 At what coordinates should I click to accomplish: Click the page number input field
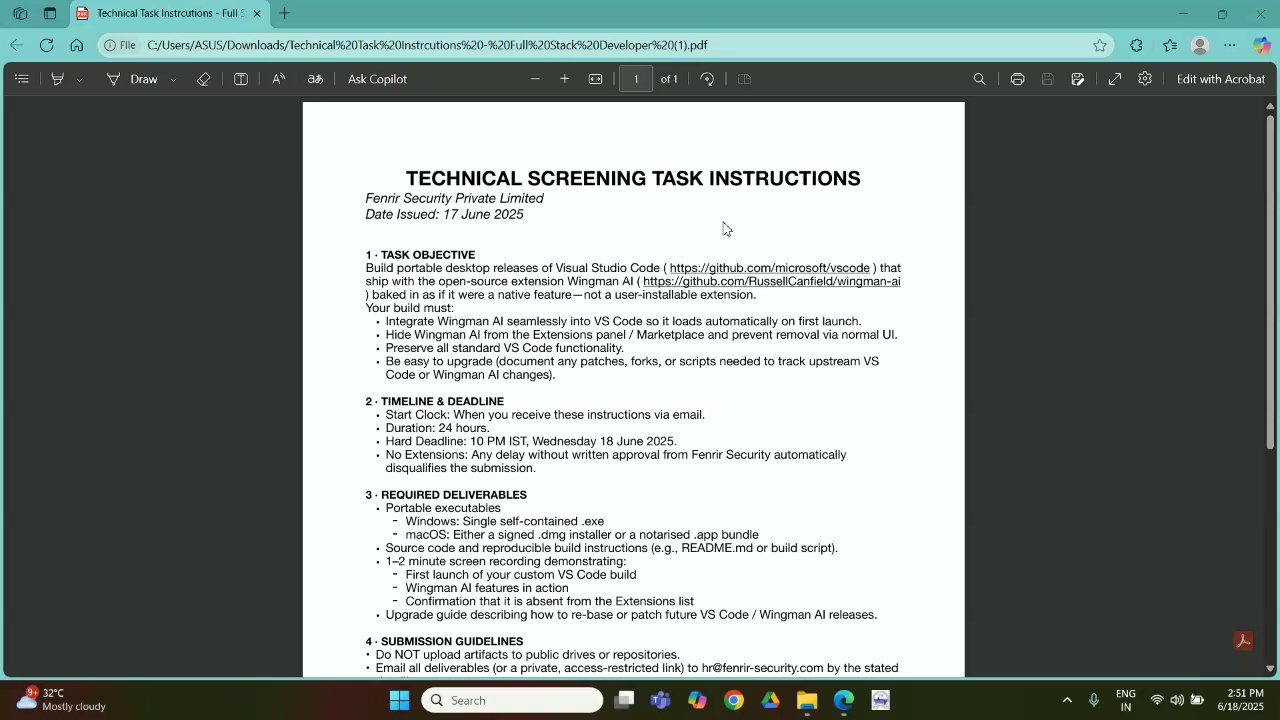pos(636,79)
